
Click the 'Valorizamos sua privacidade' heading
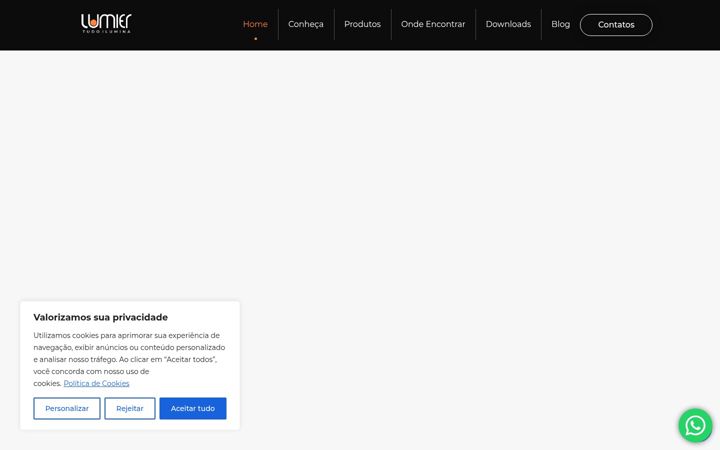101,317
